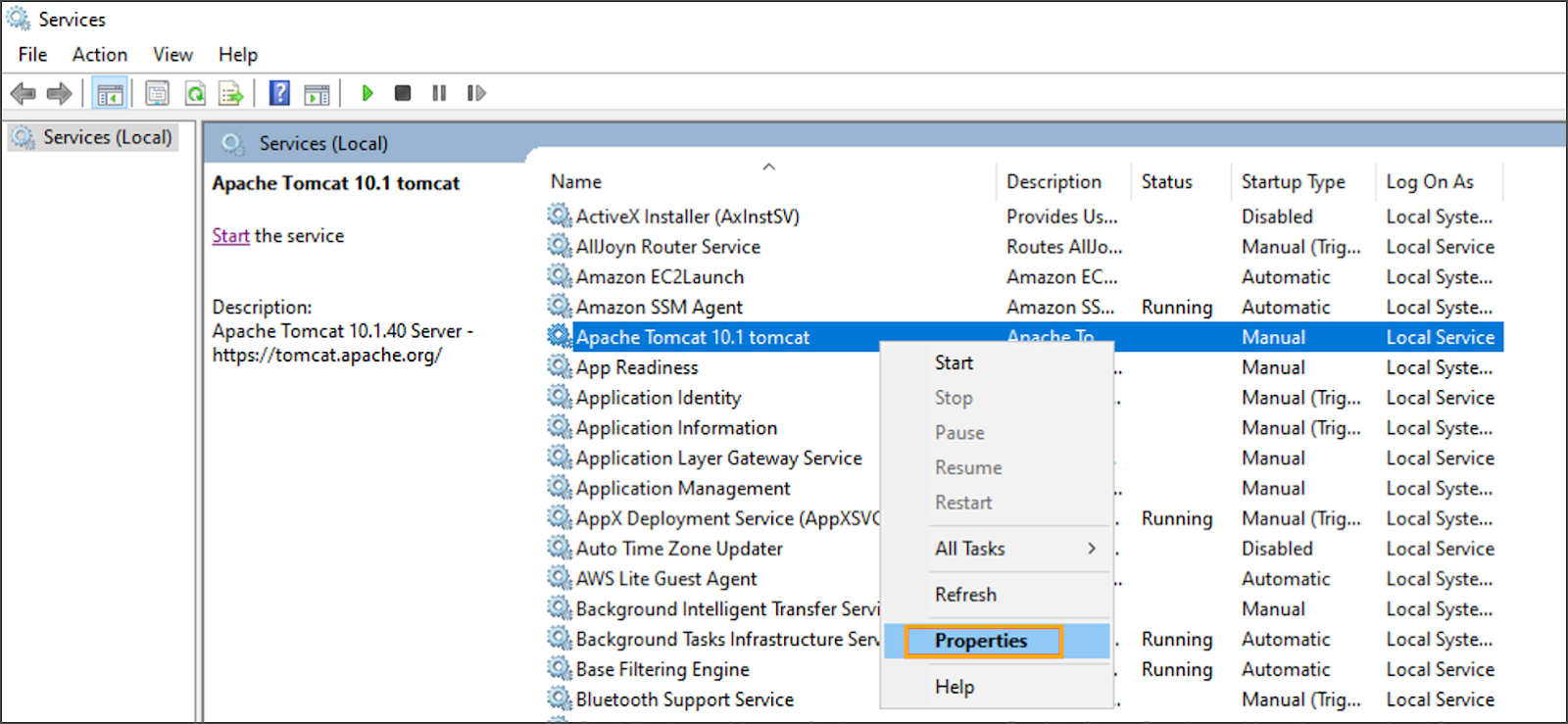Click the Startup Type column header
Screen dimensions: 1568x724
(x=1293, y=182)
